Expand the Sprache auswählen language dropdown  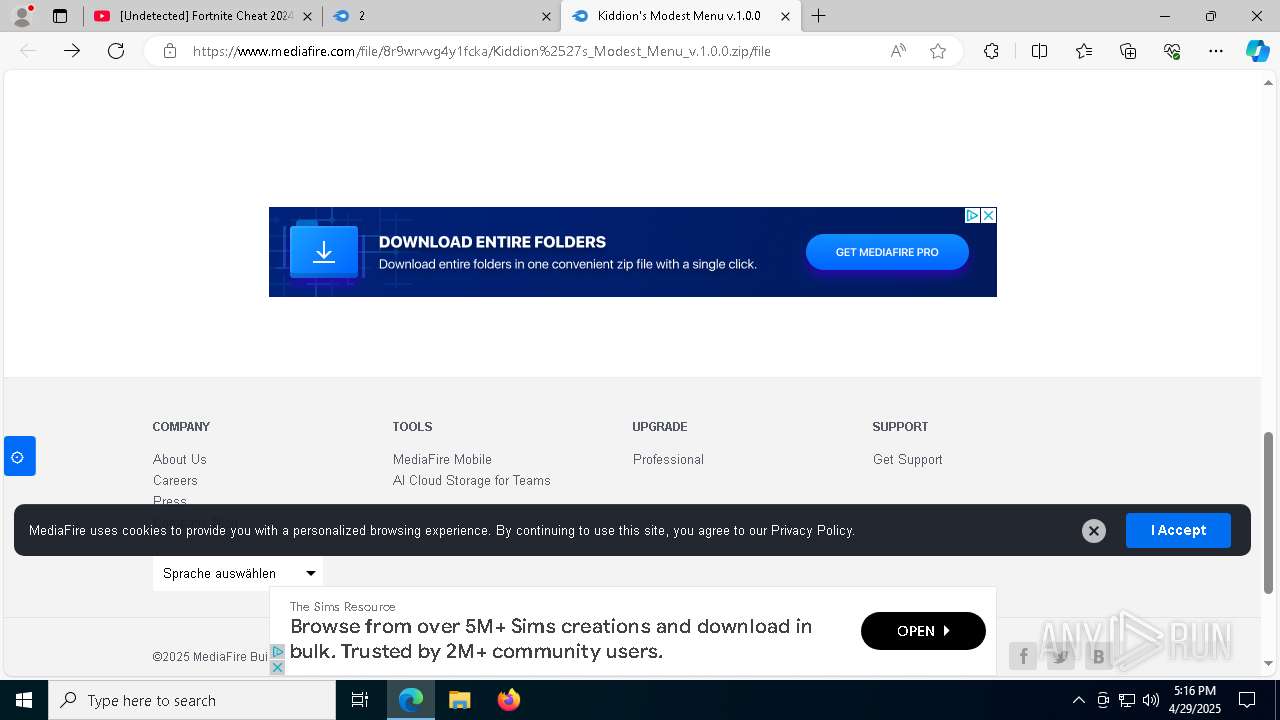tap(238, 573)
